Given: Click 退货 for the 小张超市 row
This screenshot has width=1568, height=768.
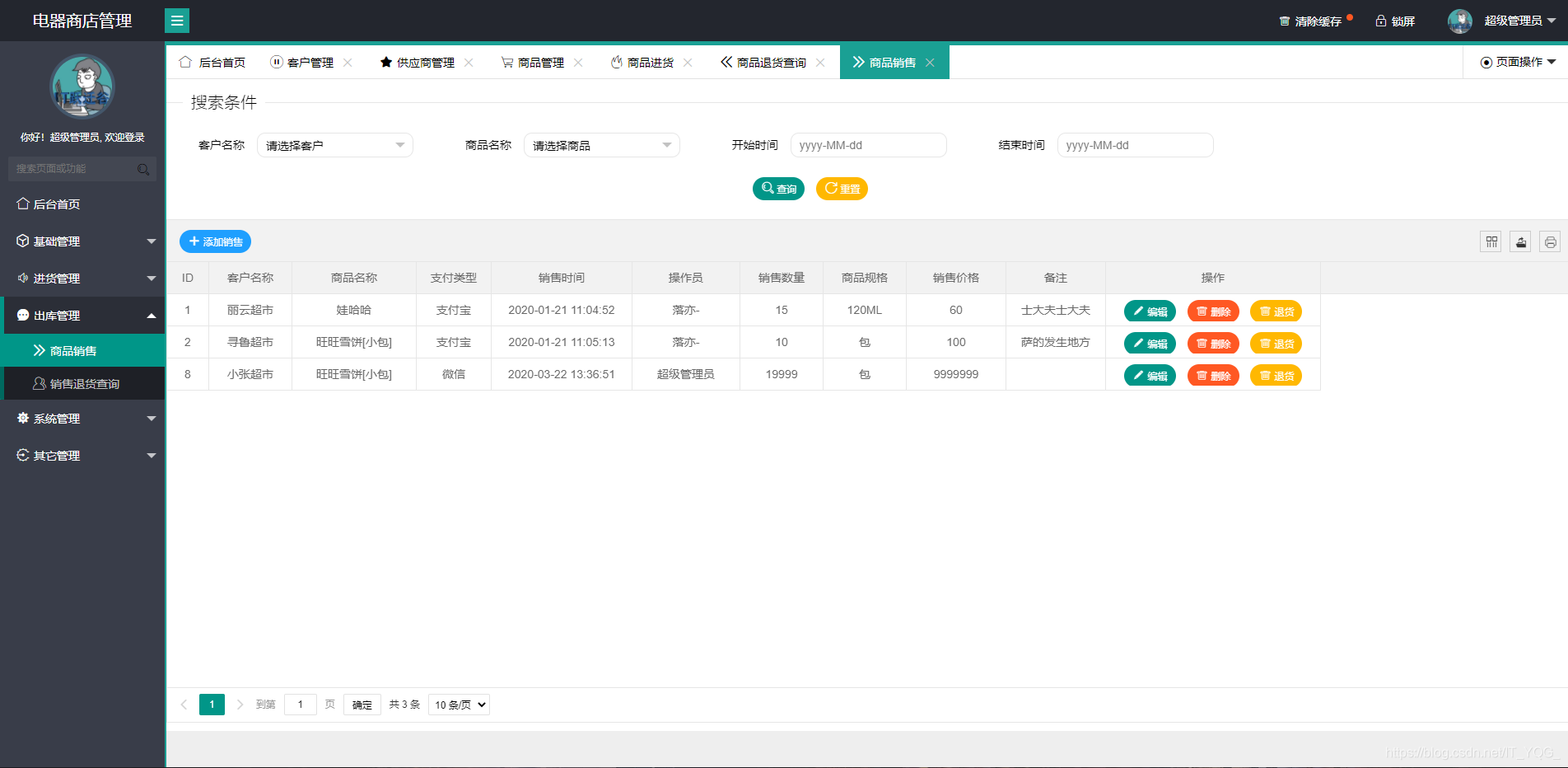Looking at the screenshot, I should coord(1276,375).
